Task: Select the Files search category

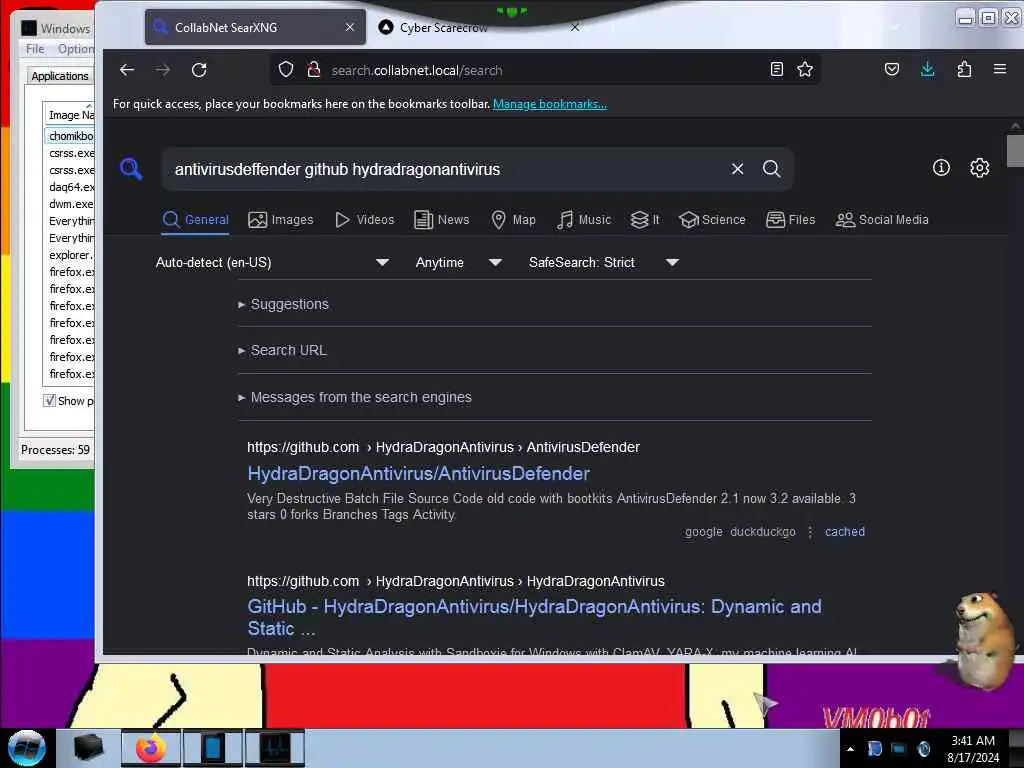Action: point(790,220)
